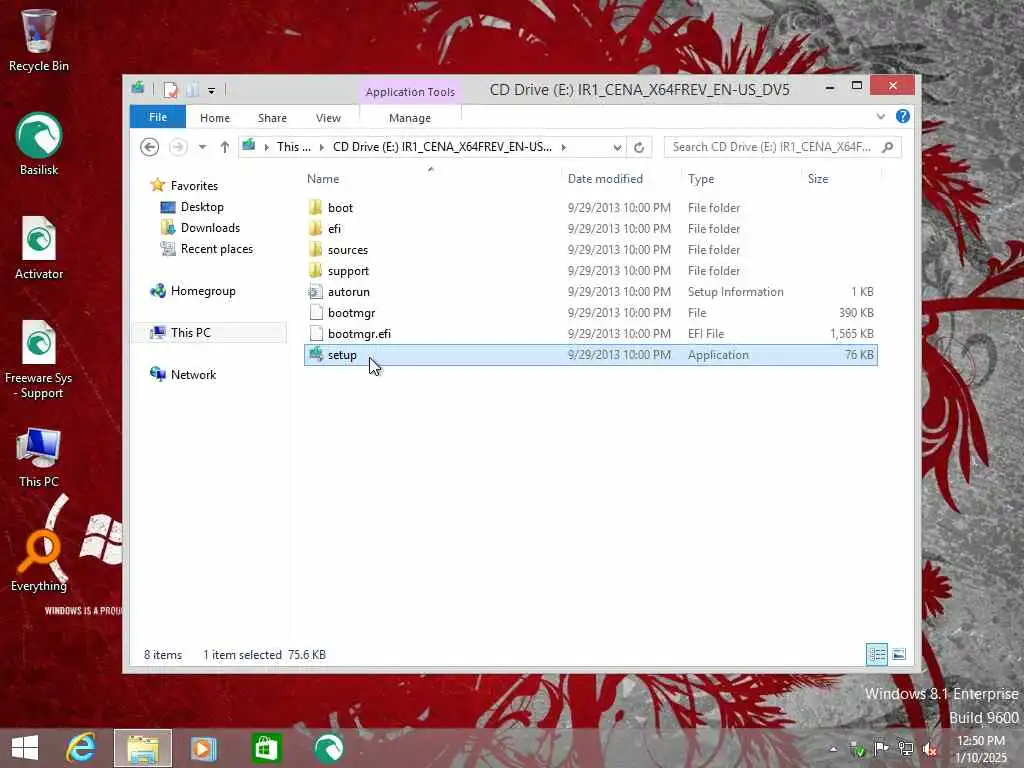Open the Recycle Bin desktop icon
1024x768 pixels.
coord(39,40)
